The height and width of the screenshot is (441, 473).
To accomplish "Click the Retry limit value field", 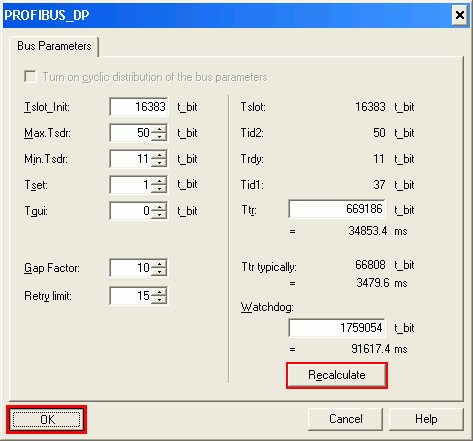I will point(131,296).
